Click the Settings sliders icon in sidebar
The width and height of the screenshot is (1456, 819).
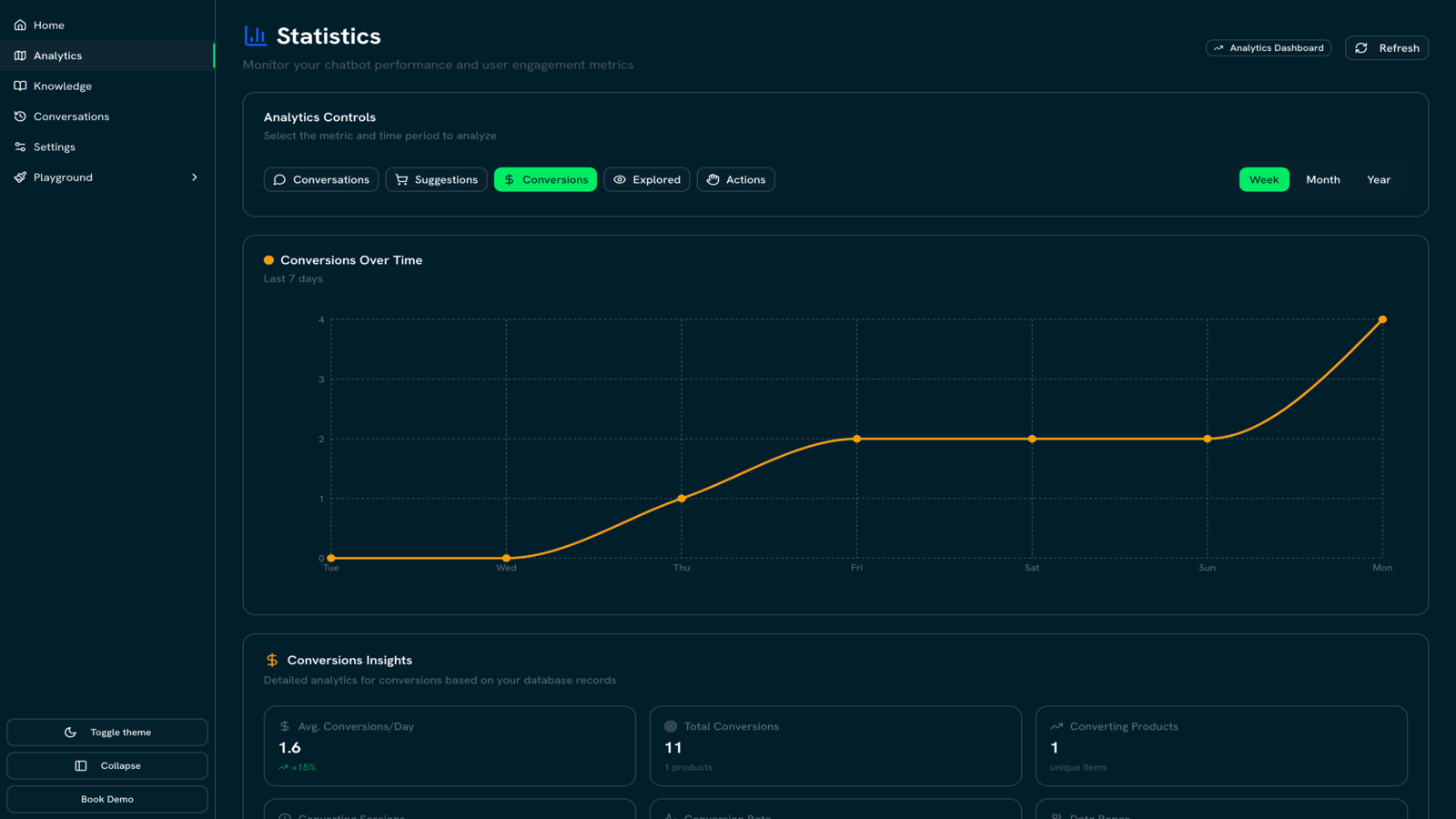(x=20, y=147)
